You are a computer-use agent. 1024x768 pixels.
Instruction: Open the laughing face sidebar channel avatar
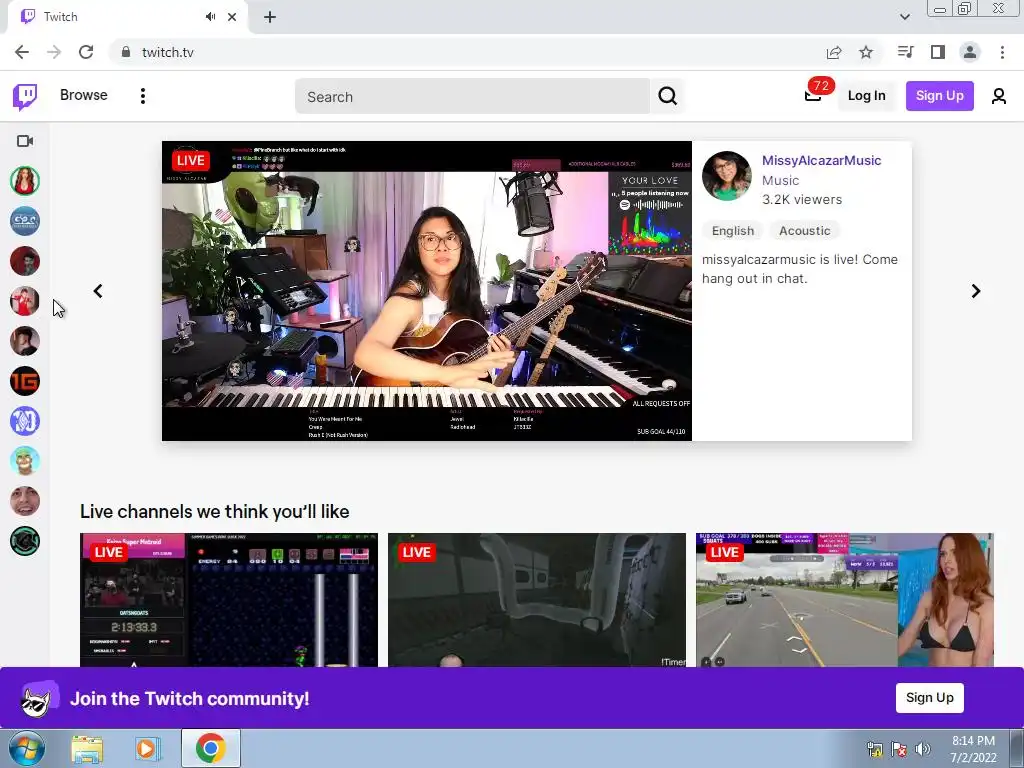[25, 501]
